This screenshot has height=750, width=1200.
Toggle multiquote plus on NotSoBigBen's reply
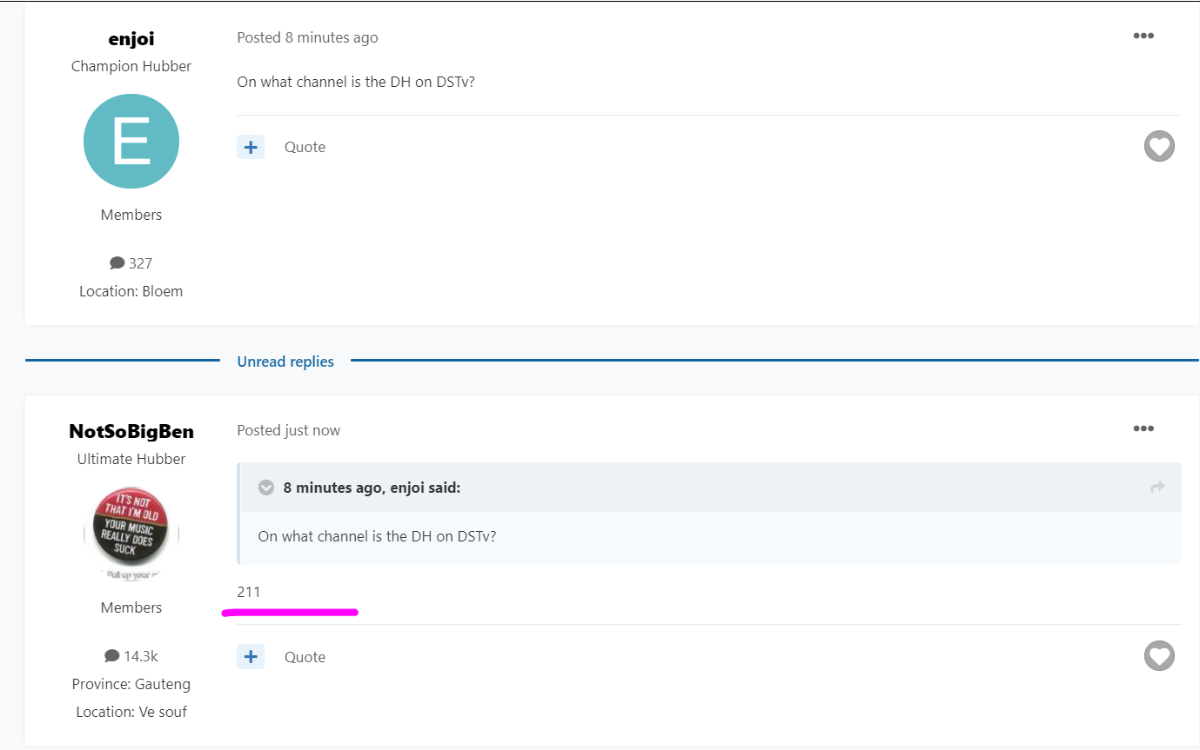point(250,657)
